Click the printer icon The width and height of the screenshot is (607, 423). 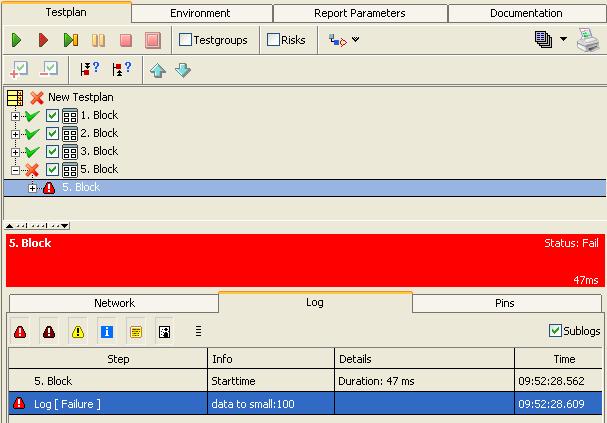[x=587, y=40]
